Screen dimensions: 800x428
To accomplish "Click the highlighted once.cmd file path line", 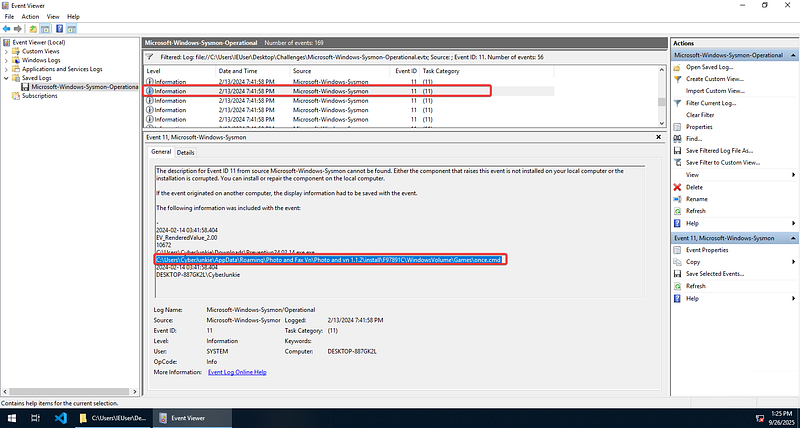I will pos(330,260).
